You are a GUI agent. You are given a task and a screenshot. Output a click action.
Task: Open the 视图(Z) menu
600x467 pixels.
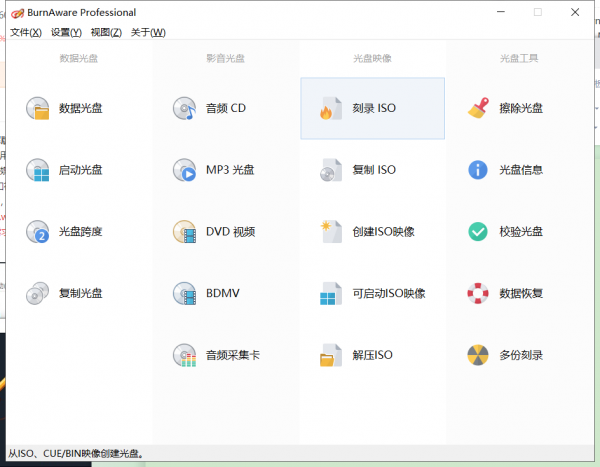106,33
